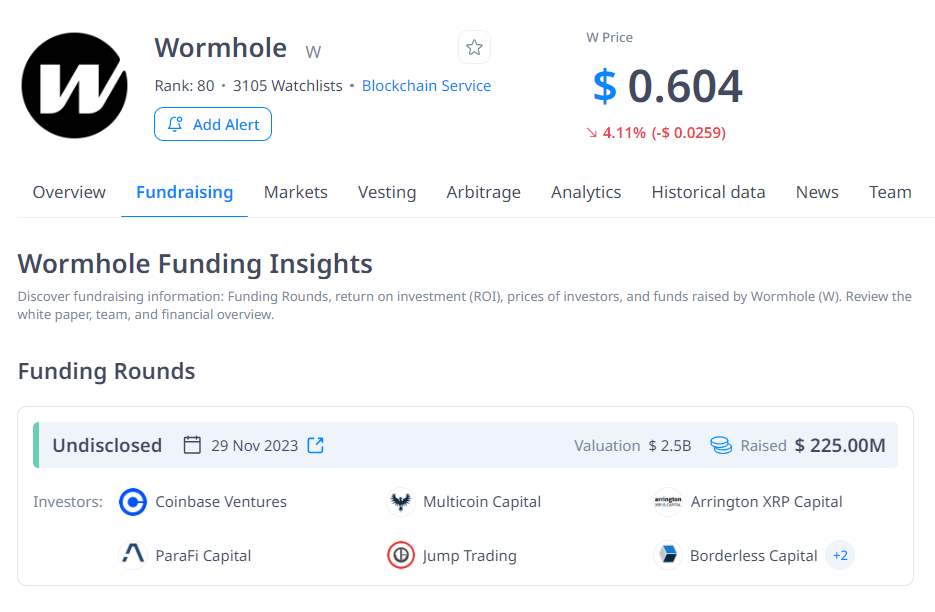This screenshot has height=612, width=935.
Task: Open the News tab
Action: 817,192
